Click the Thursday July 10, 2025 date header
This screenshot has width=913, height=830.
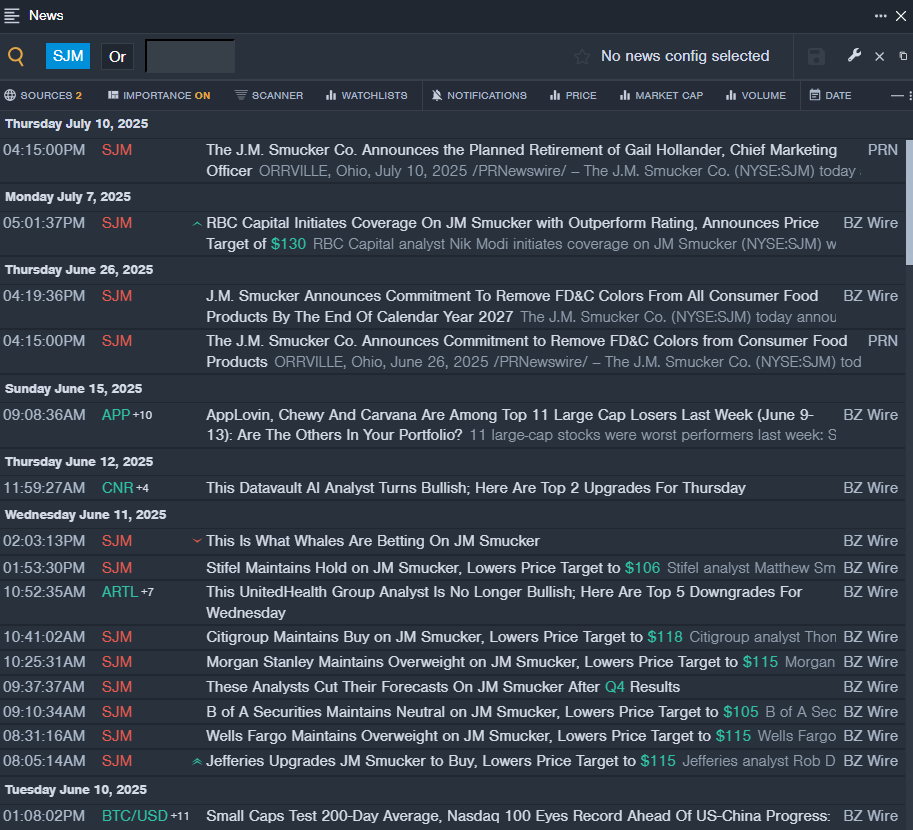click(77, 124)
